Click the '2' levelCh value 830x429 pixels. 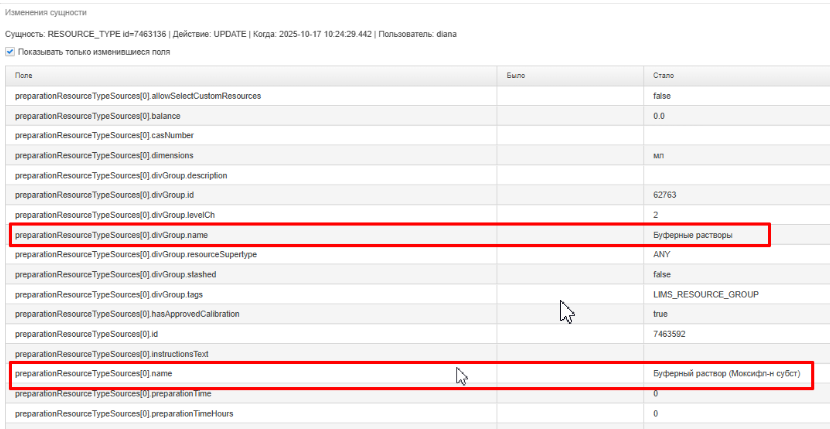[656, 215]
